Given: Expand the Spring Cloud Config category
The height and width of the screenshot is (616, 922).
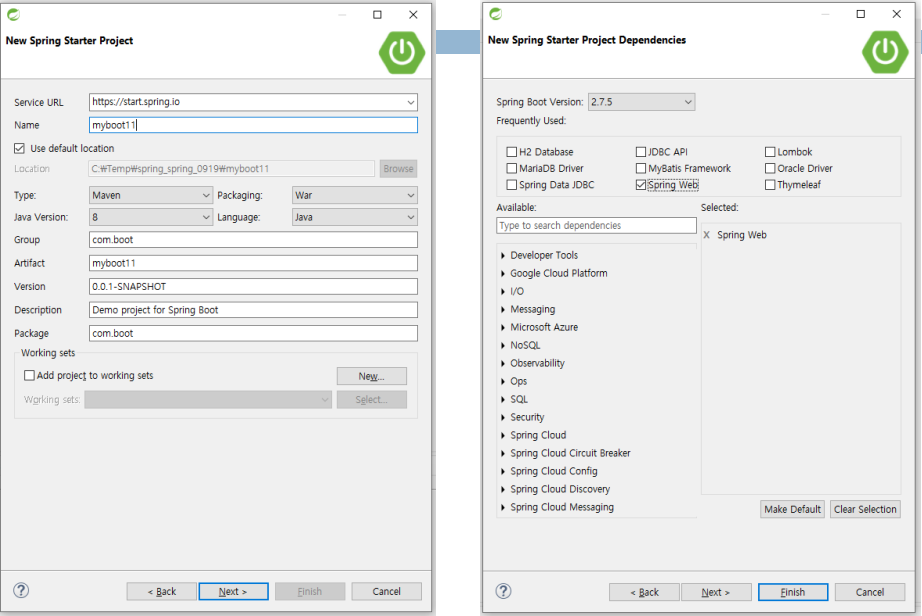Looking at the screenshot, I should coord(503,471).
